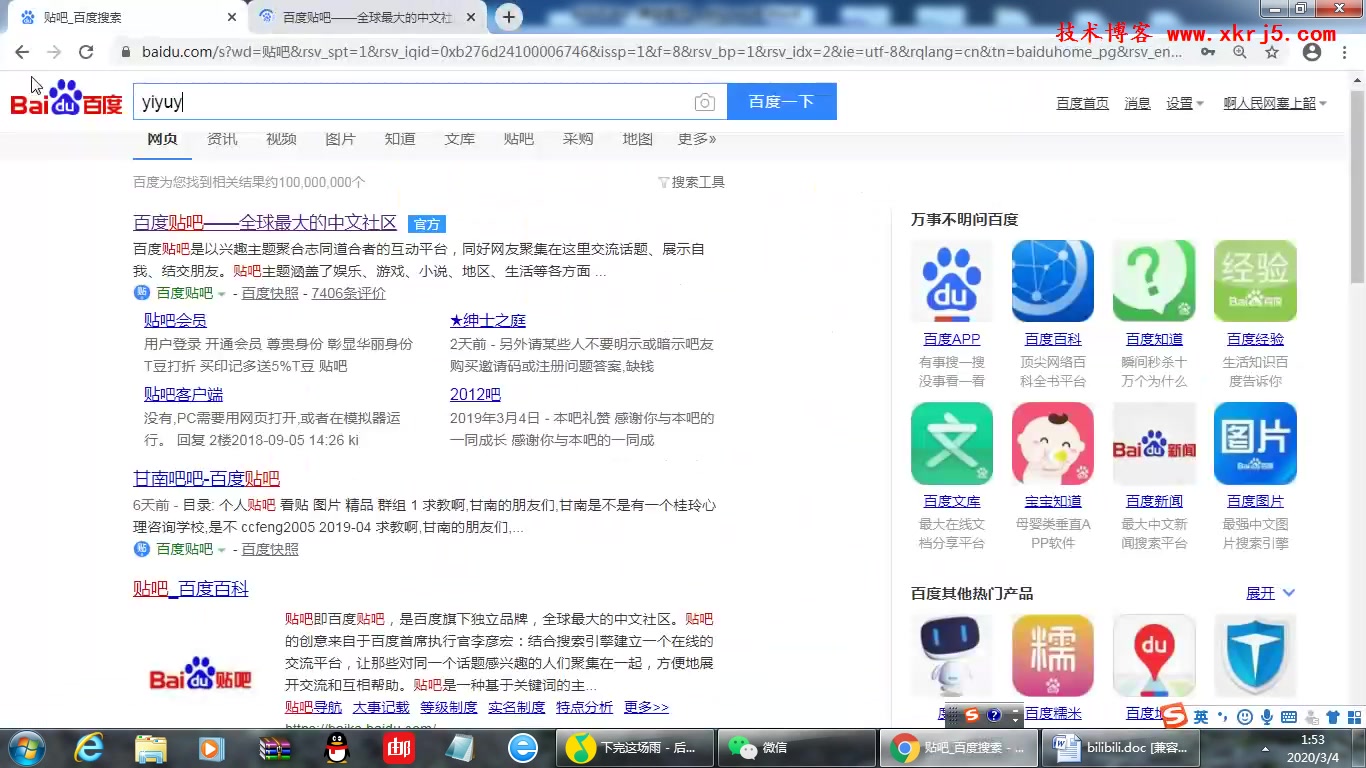
Task: Switch to the 图片 search tab
Action: [x=340, y=139]
